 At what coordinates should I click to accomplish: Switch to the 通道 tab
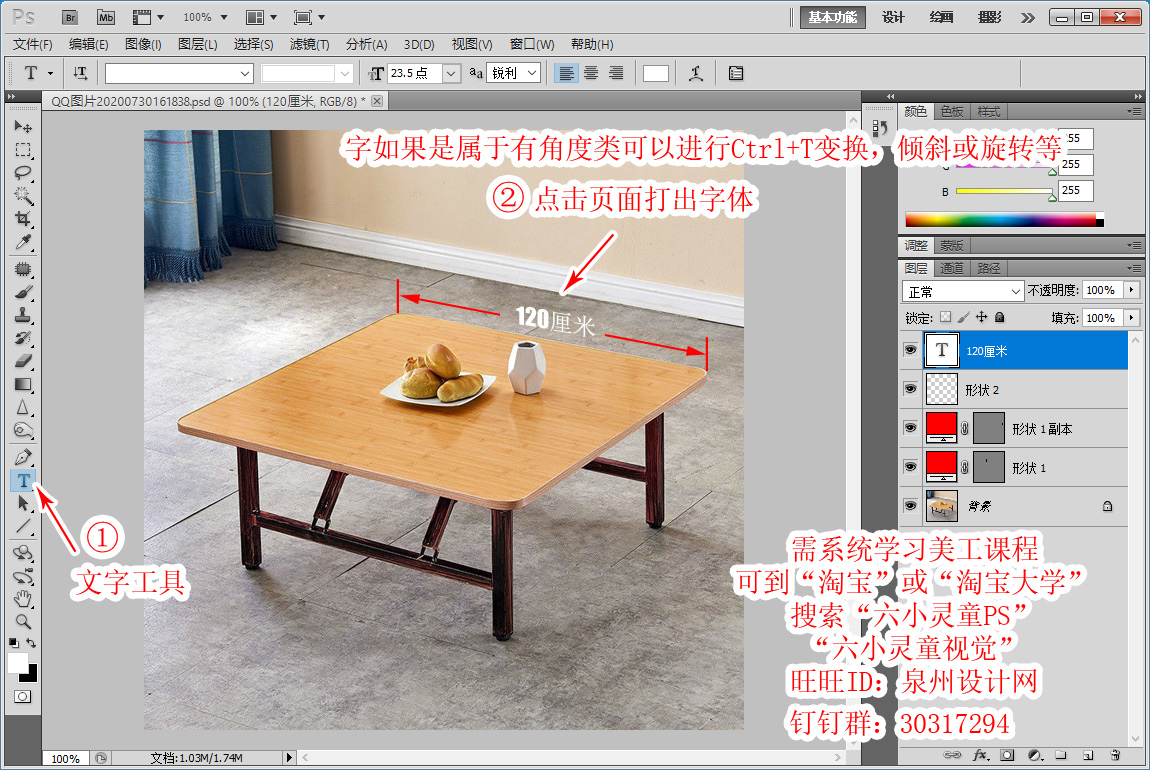pyautogui.click(x=952, y=268)
